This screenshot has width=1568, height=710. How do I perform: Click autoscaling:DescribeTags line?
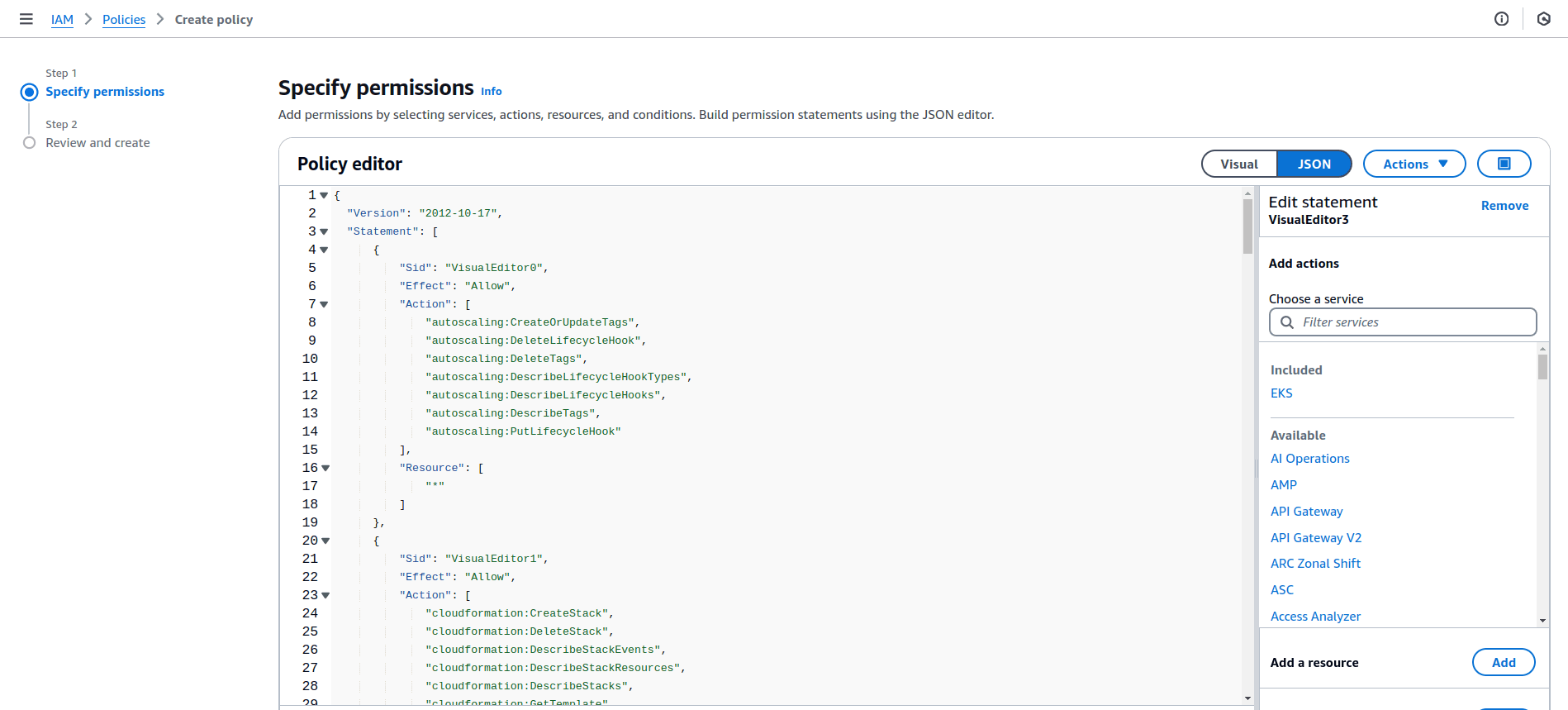(513, 414)
